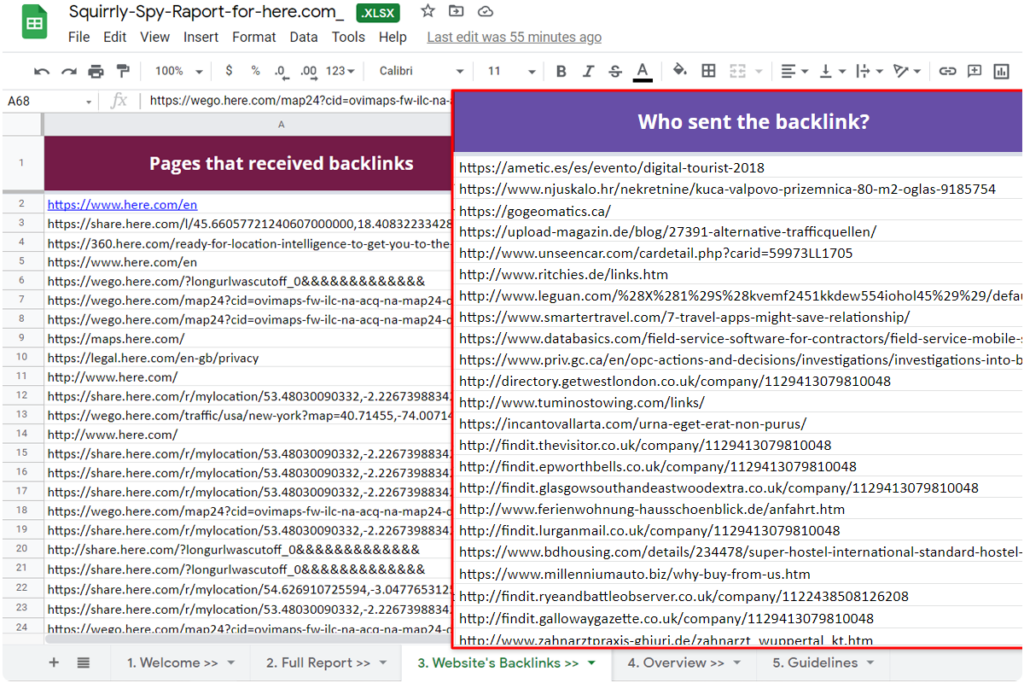Select the row 10 header

22,357
